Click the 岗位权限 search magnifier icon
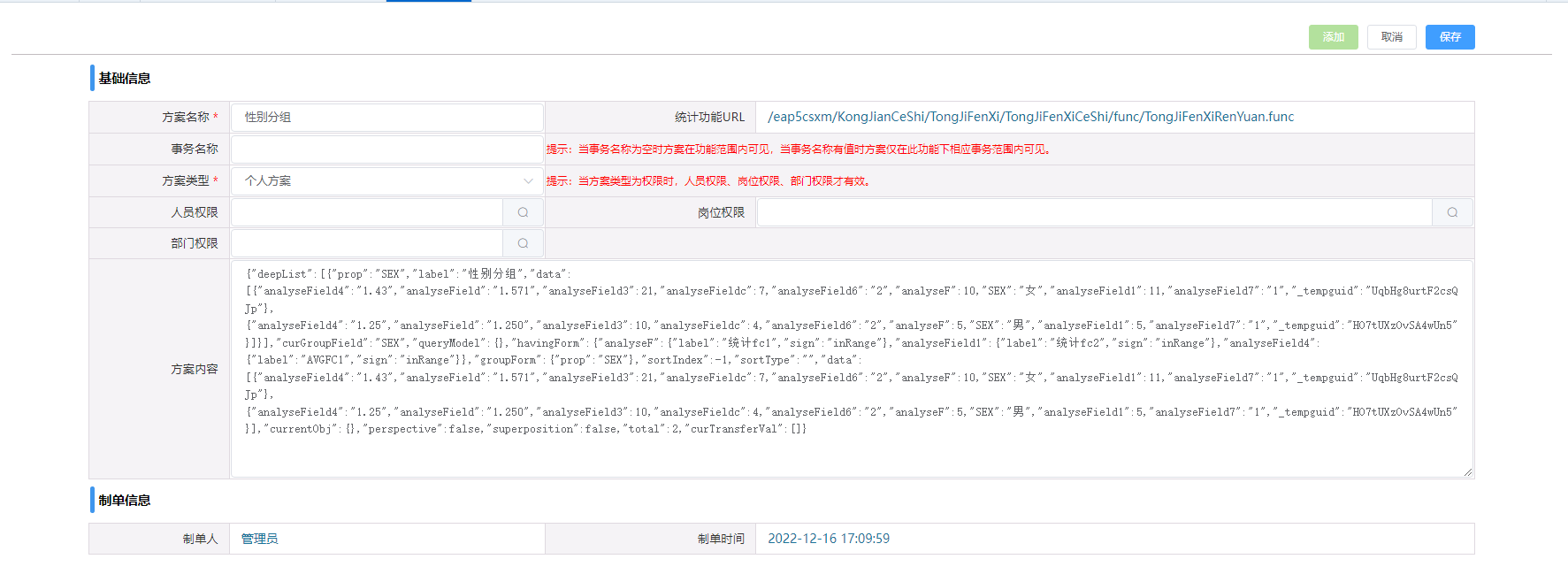This screenshot has height=582, width=1568. pyautogui.click(x=1452, y=212)
